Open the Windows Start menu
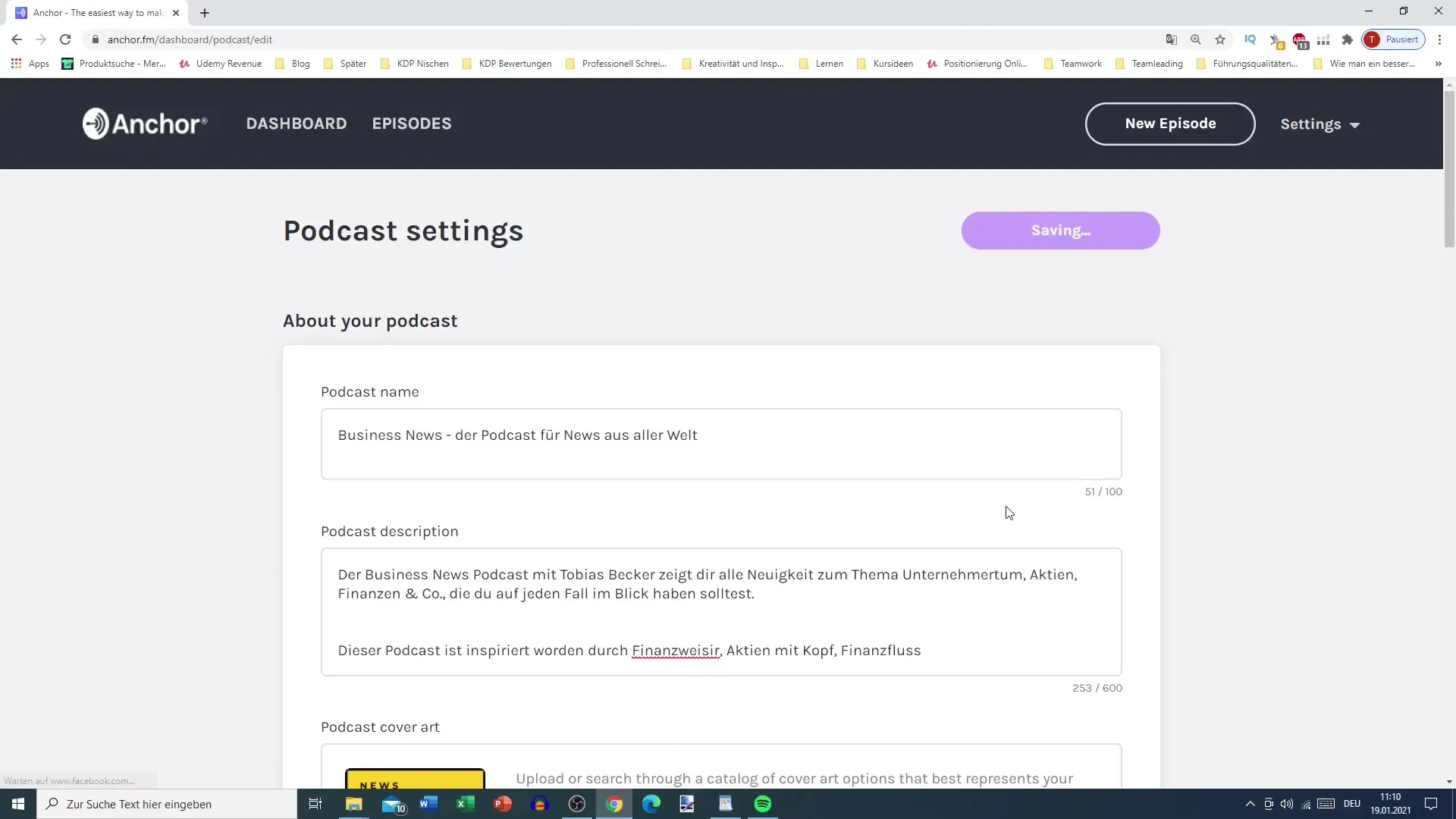The image size is (1456, 819). (18, 804)
